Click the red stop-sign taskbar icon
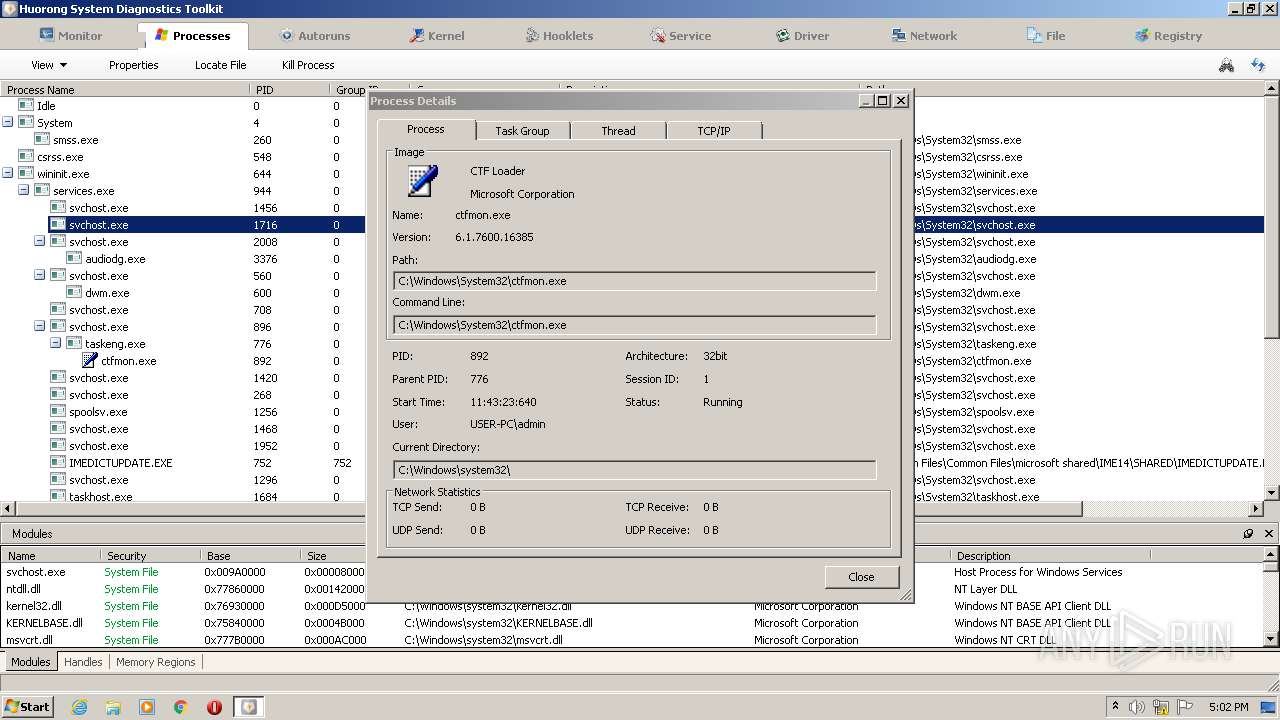This screenshot has width=1280, height=720. (x=214, y=707)
